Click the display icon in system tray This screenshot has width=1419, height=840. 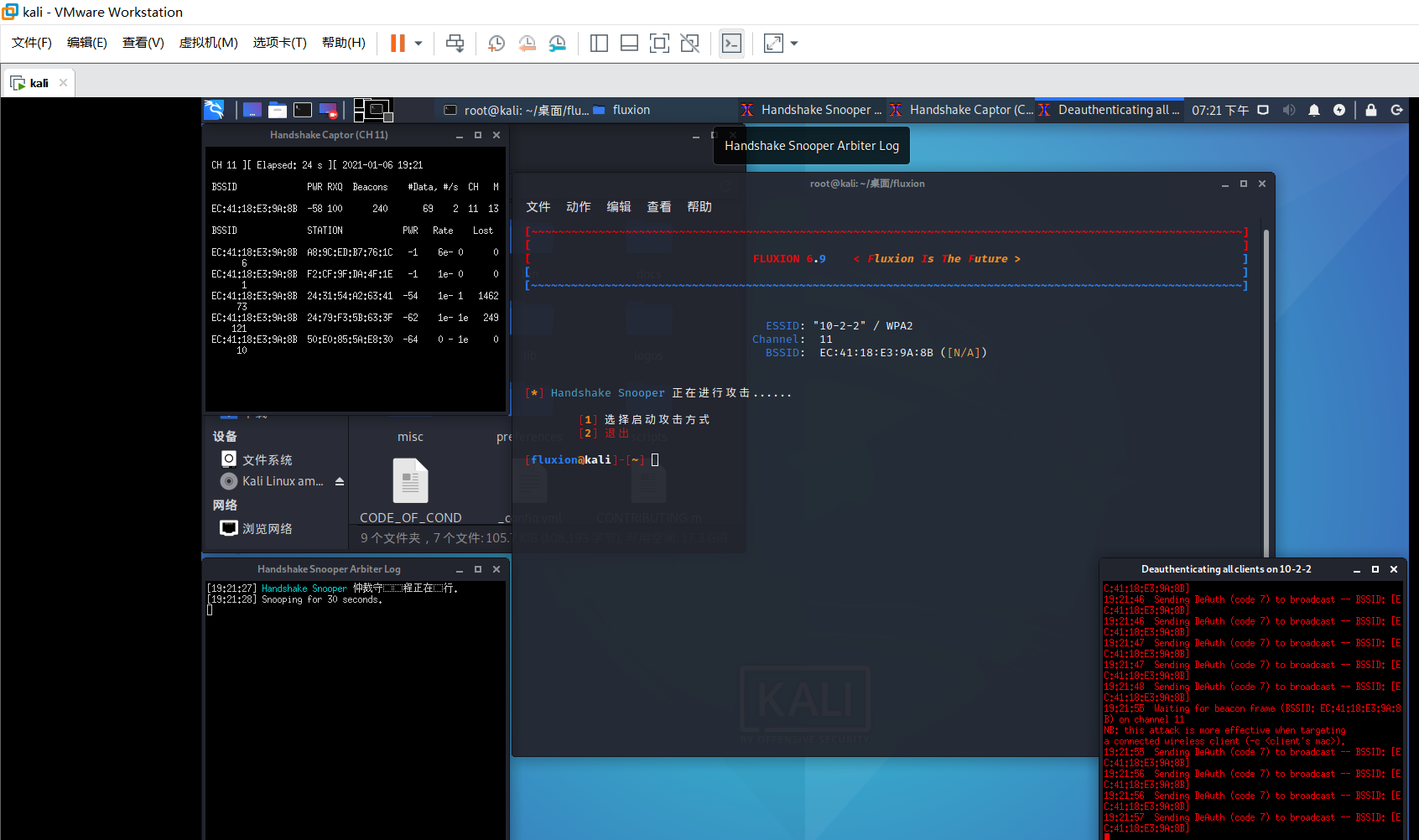1263,110
